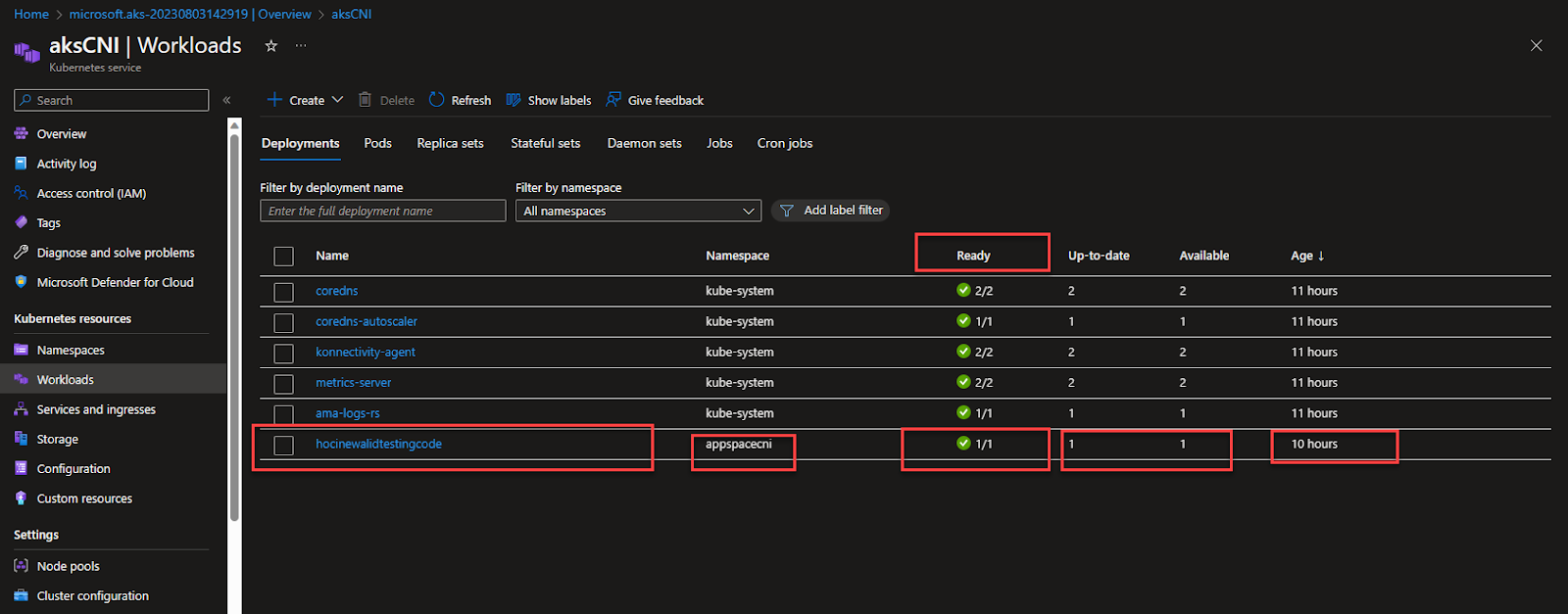This screenshot has width=1568, height=614.
Task: Click the Activity log icon
Action: point(21,164)
